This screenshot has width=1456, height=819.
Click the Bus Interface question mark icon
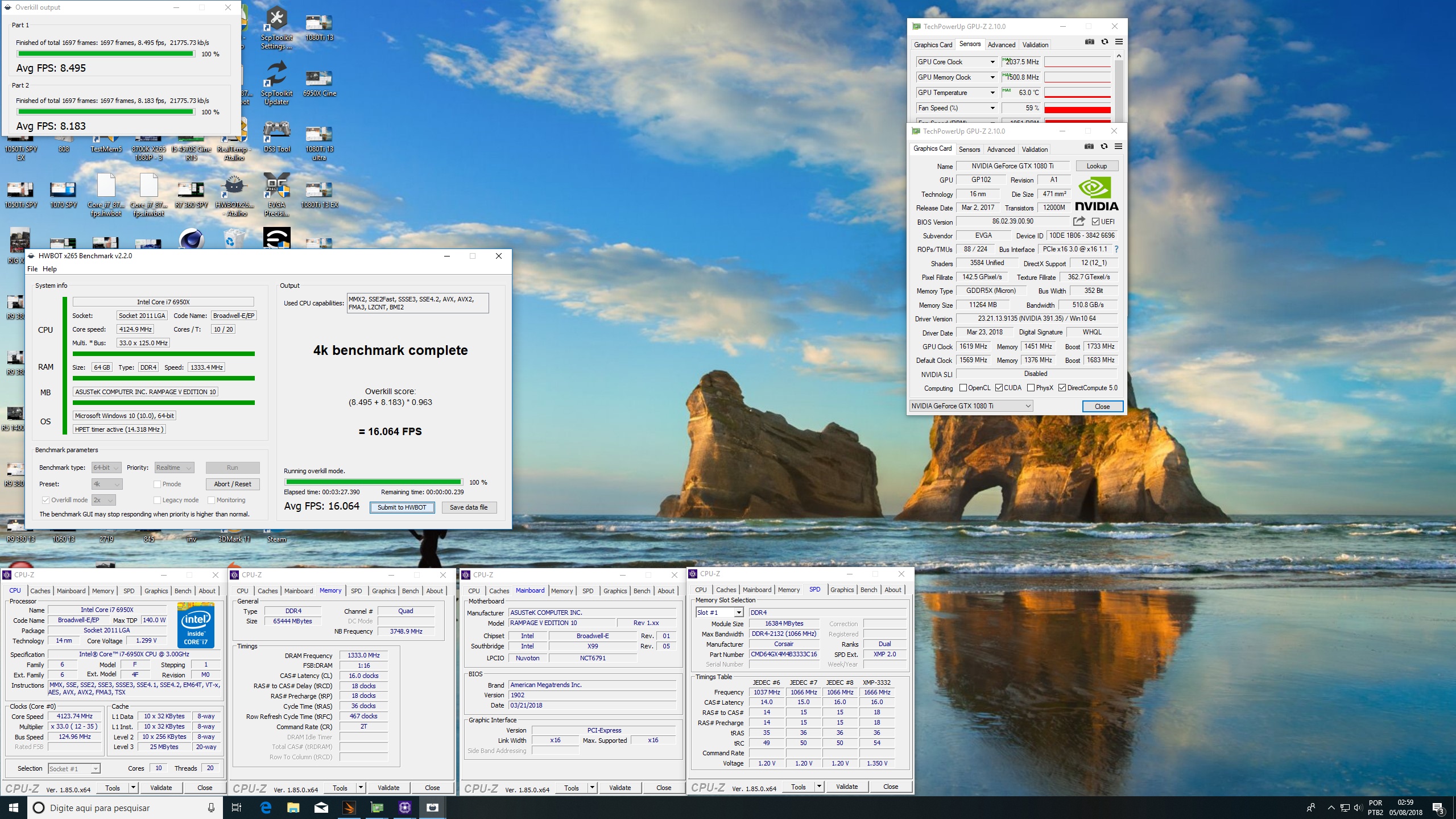pyautogui.click(x=1116, y=249)
